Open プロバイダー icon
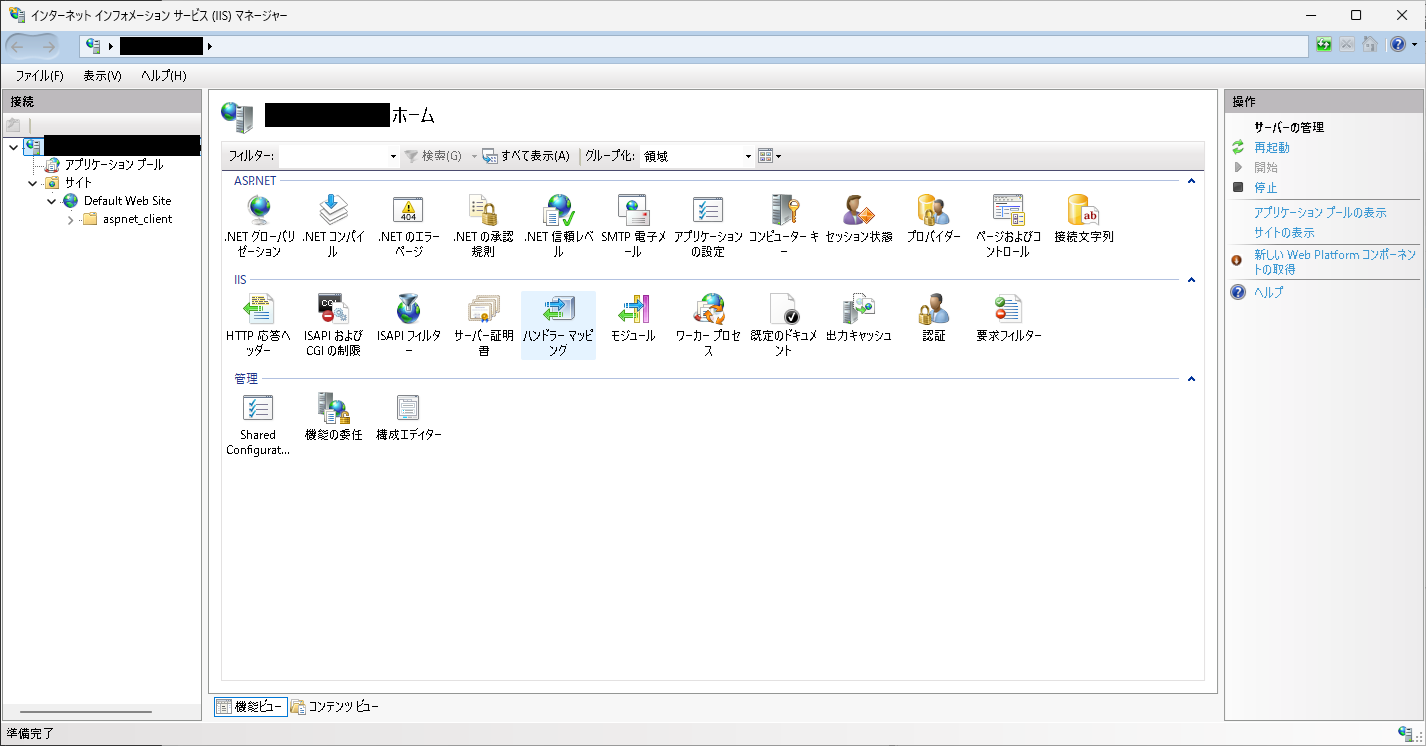This screenshot has width=1426, height=746. click(933, 219)
